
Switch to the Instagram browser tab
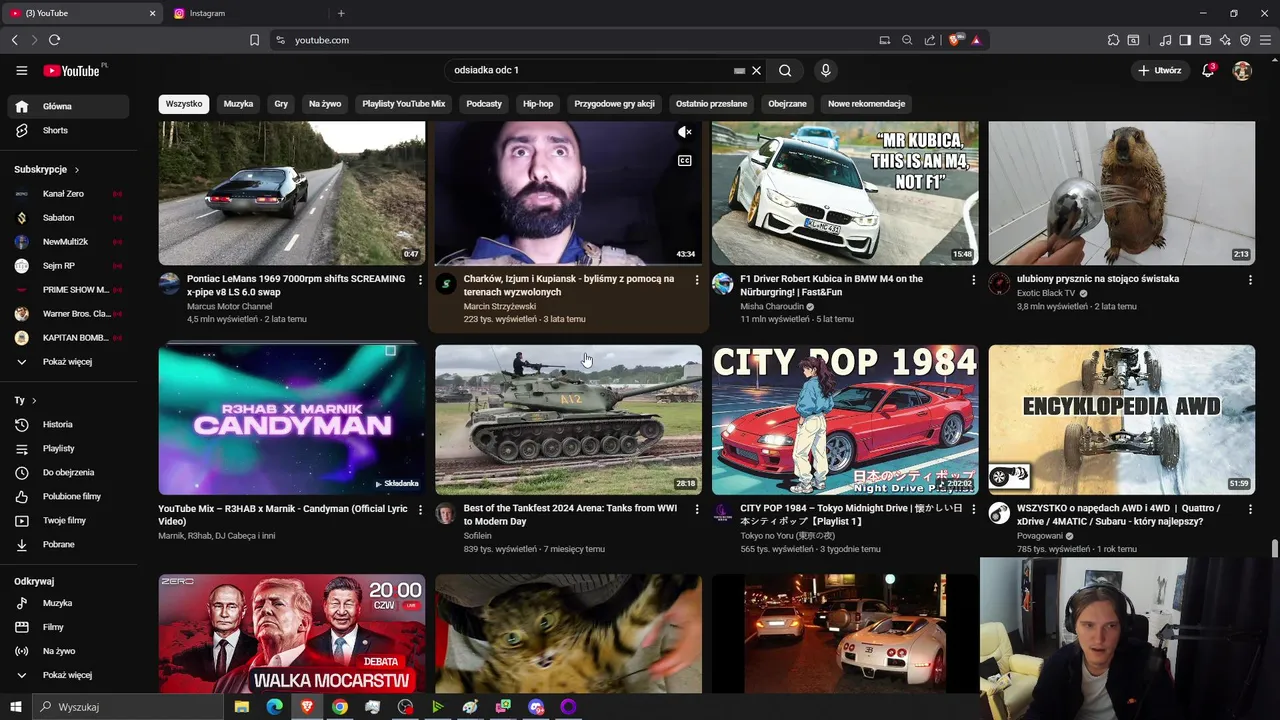(245, 13)
